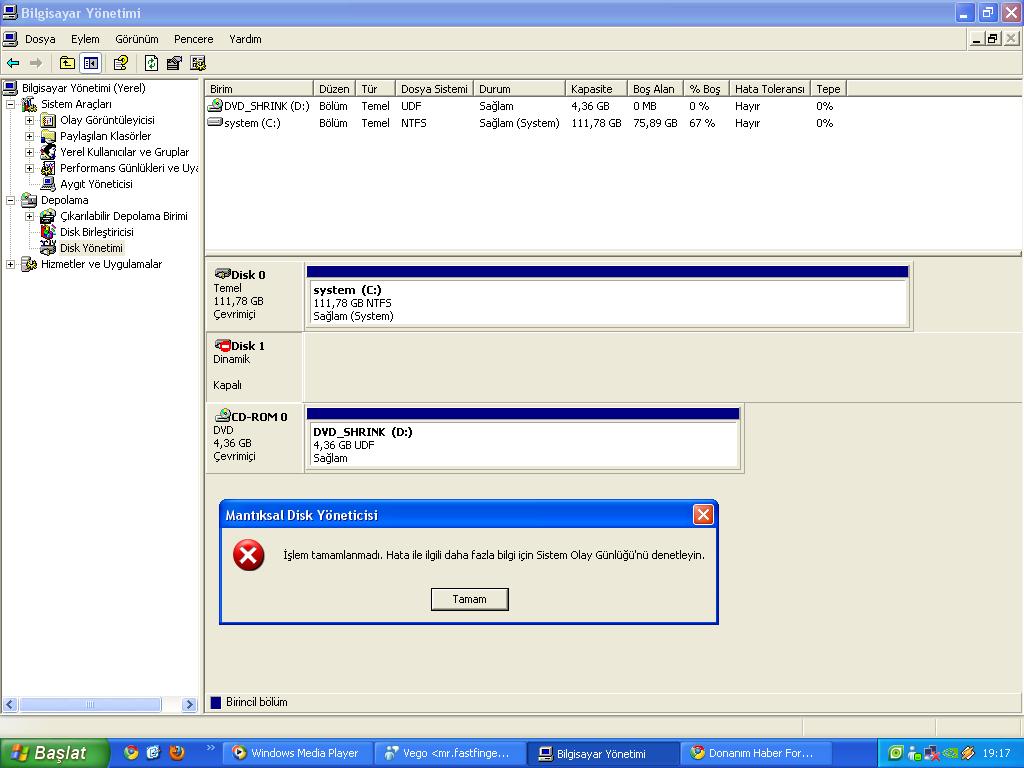Viewport: 1024px width, 768px height.
Task: Click the Disk 1 offline disk icon
Action: [x=222, y=345]
